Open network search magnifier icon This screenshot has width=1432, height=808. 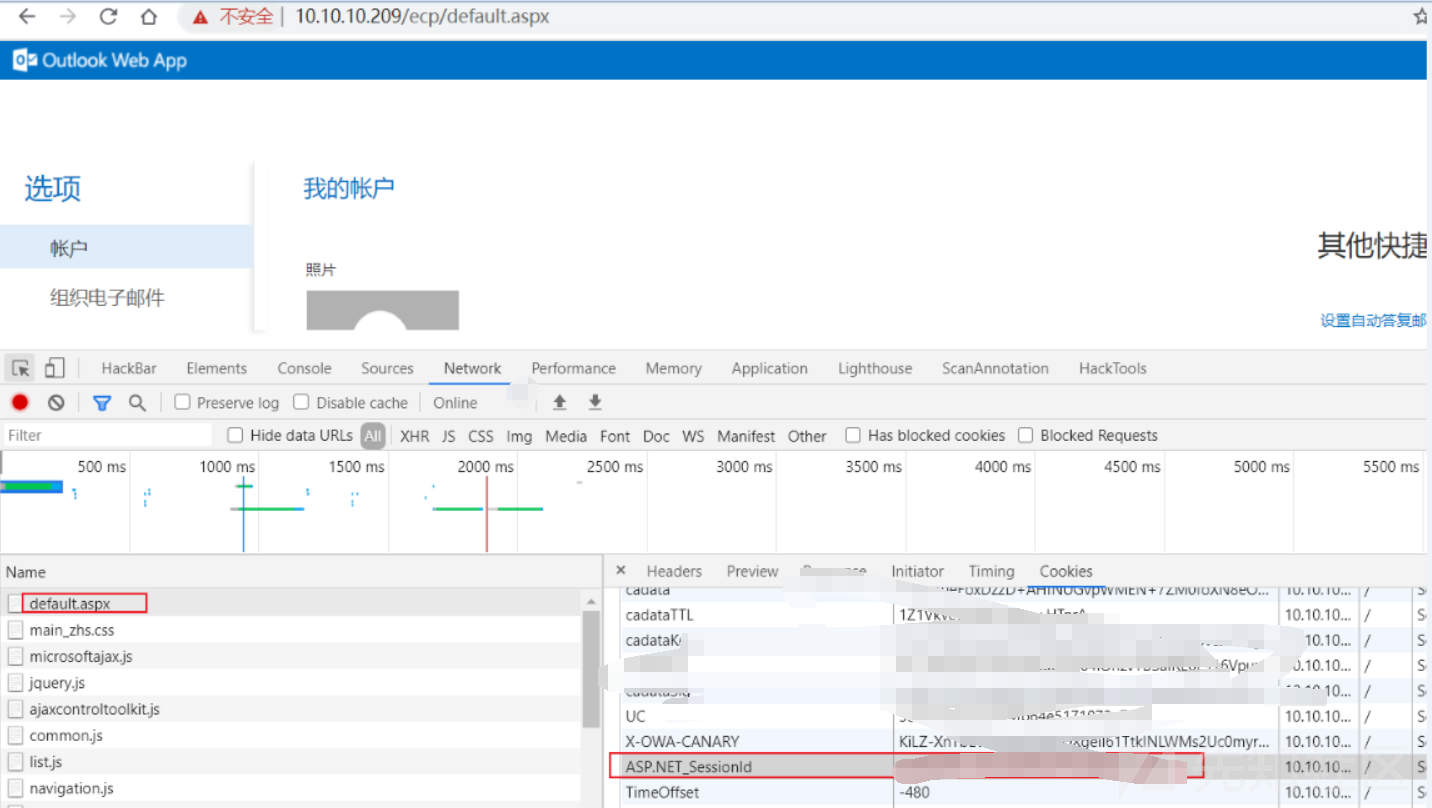point(137,402)
